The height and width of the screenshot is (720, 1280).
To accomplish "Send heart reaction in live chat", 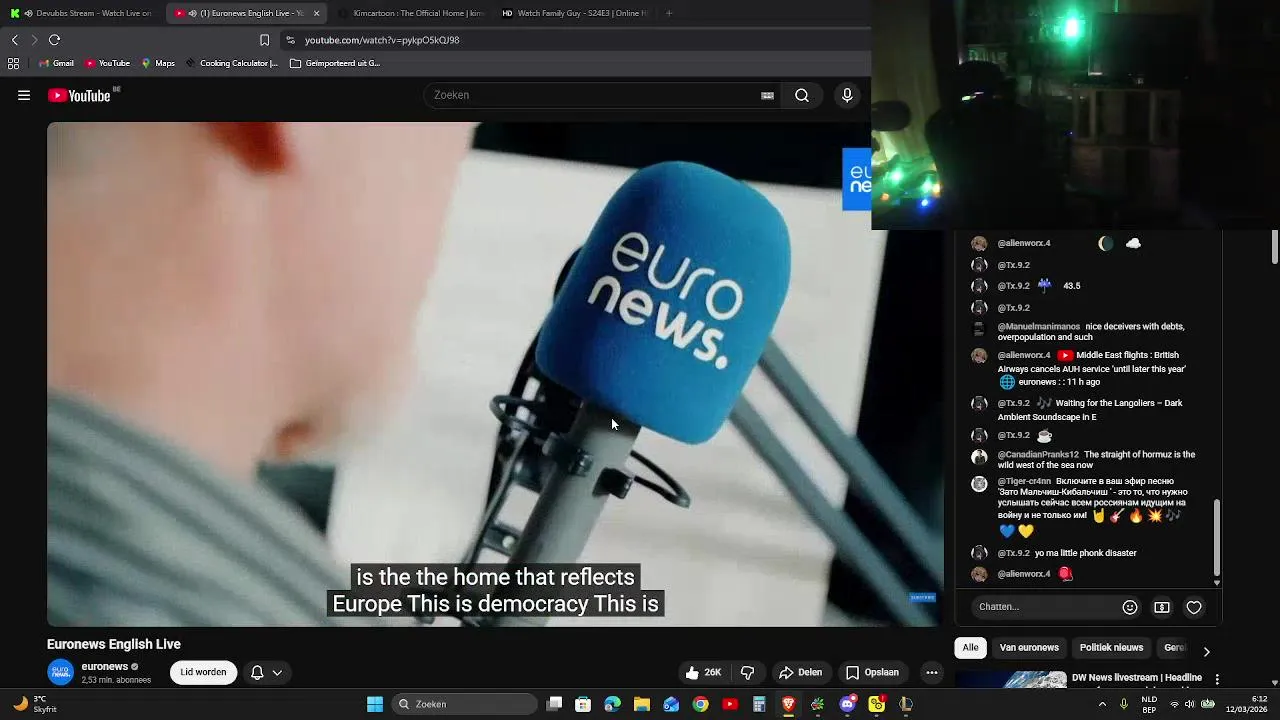I will click(x=1194, y=607).
